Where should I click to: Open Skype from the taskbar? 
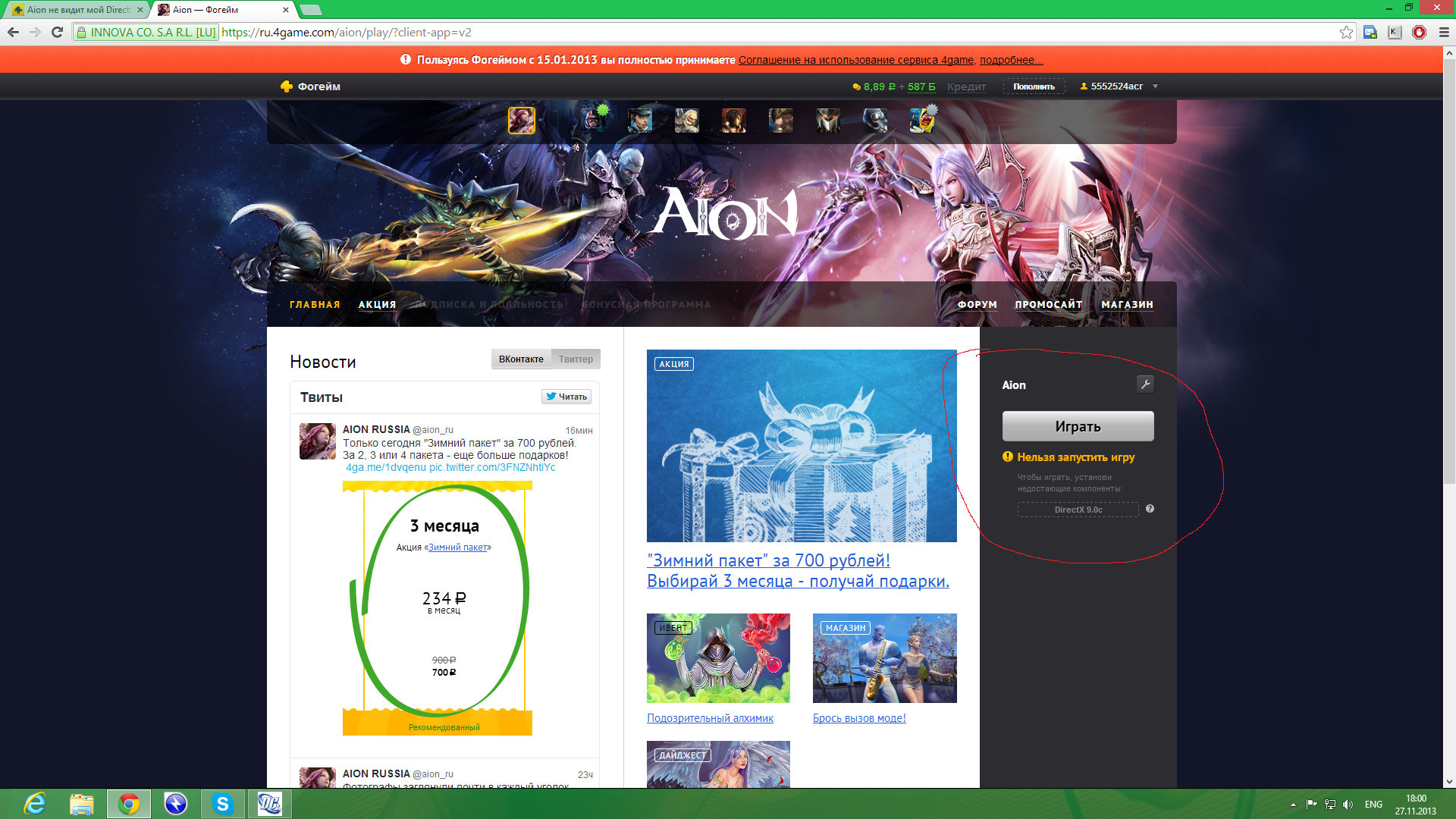pos(222,803)
